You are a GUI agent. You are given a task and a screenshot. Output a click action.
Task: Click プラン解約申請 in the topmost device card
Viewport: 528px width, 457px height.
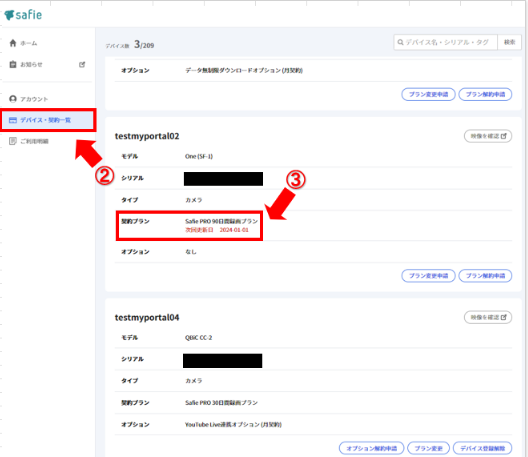pyautogui.click(x=485, y=94)
